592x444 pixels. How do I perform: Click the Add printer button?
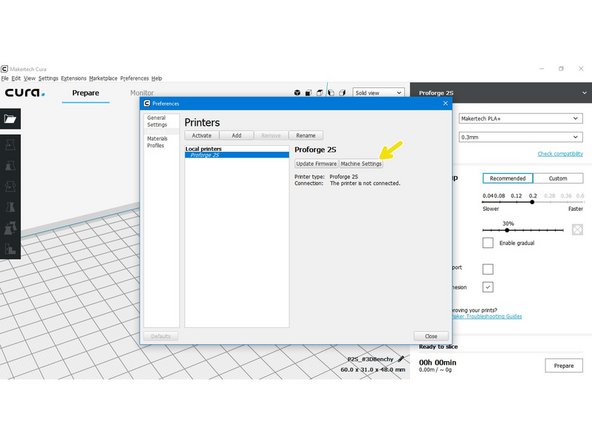[236, 136]
